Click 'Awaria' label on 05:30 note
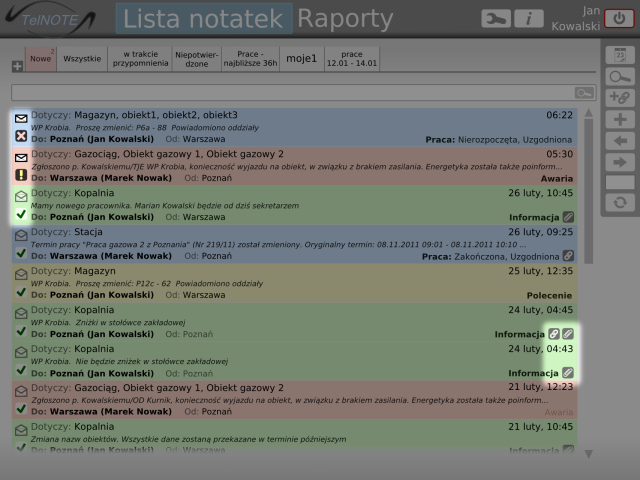 coord(557,178)
